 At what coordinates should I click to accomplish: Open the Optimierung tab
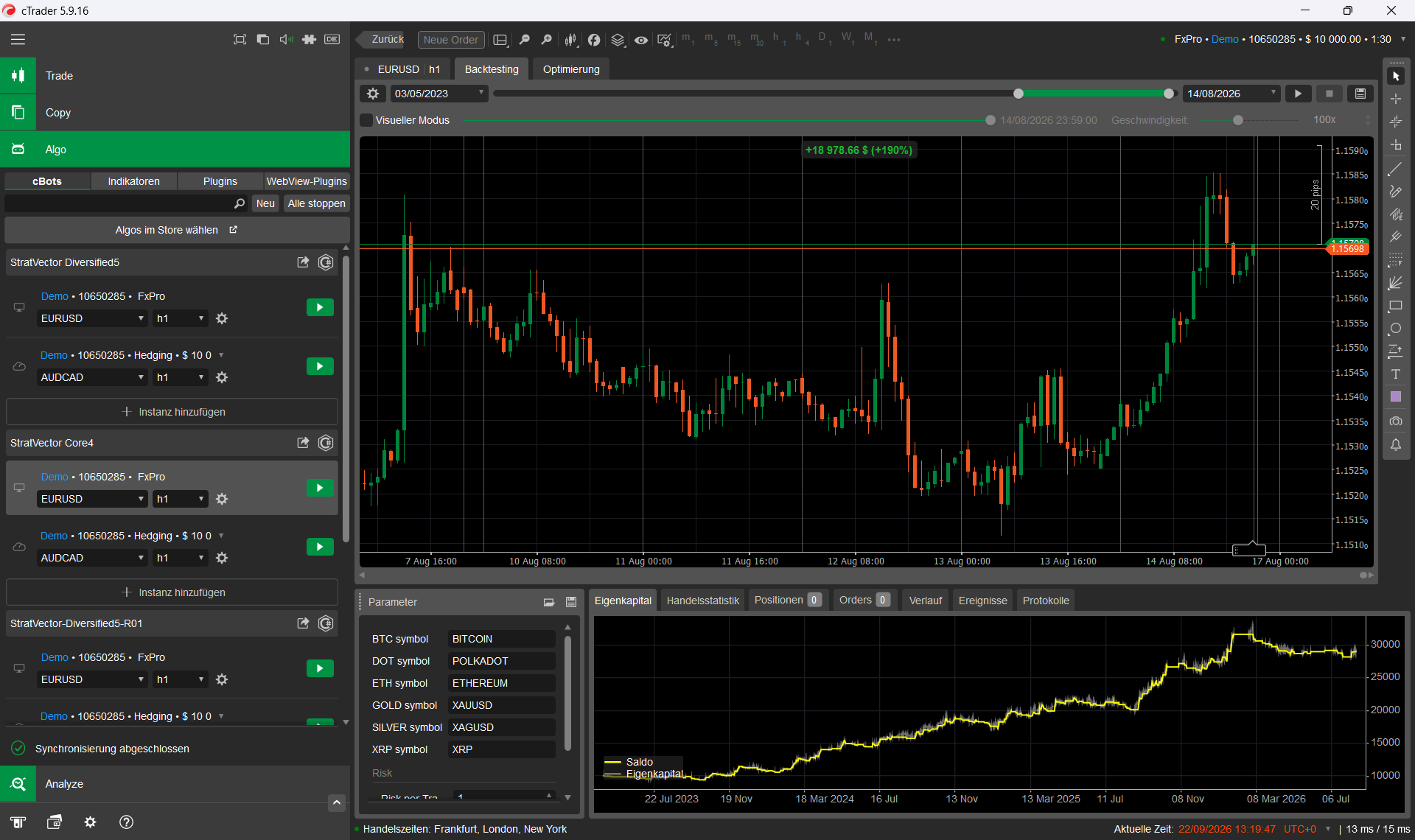click(571, 69)
